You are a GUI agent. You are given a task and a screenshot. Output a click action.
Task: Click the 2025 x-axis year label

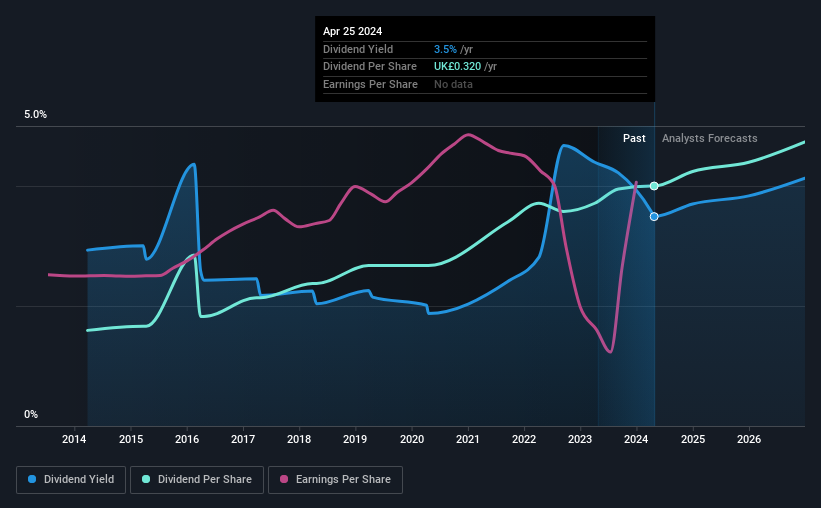[693, 439]
